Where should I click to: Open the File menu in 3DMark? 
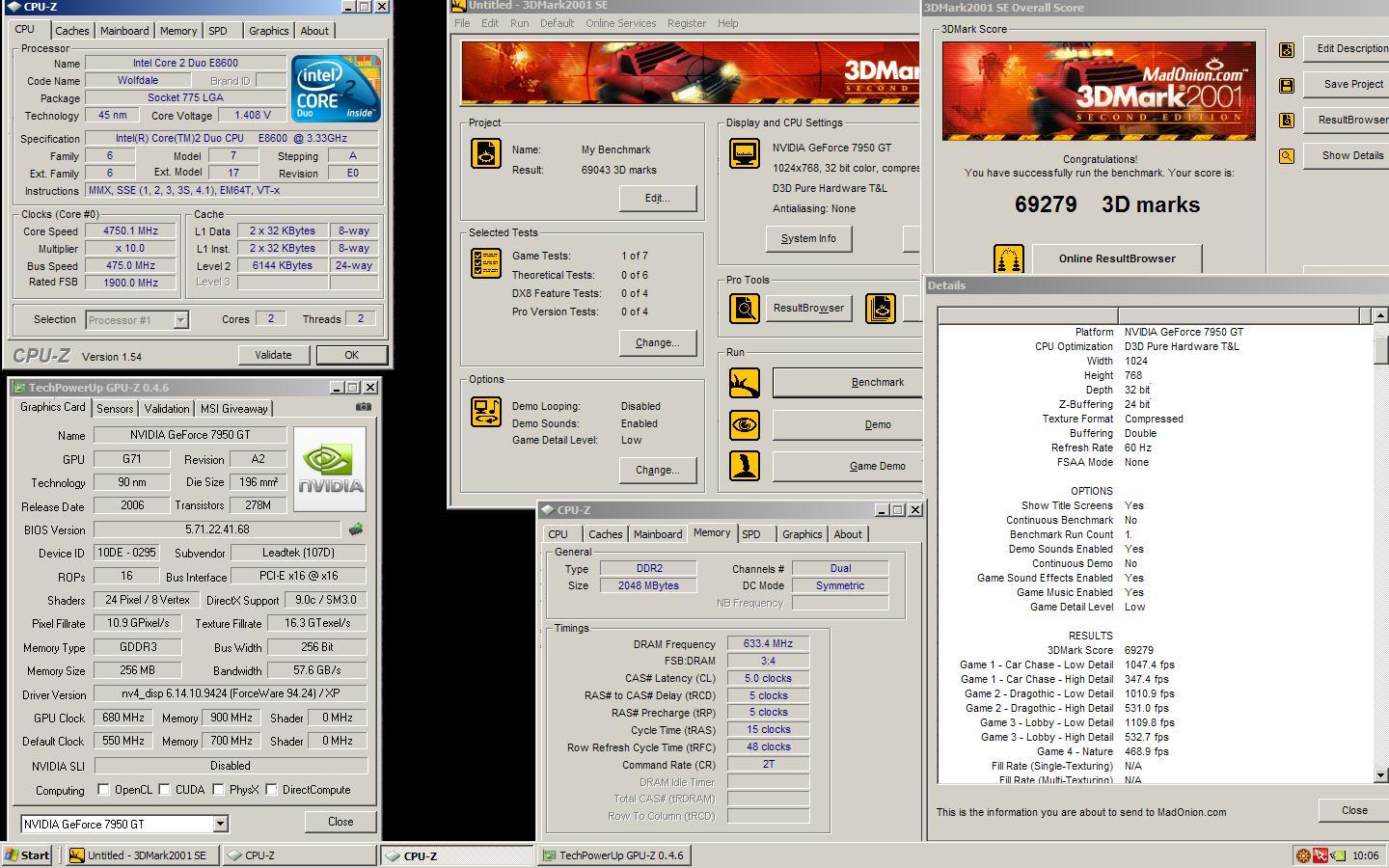pos(462,23)
